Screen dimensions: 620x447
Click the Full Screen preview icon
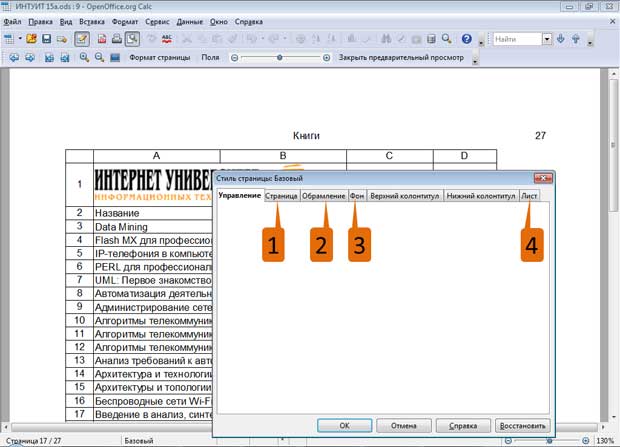115,58
